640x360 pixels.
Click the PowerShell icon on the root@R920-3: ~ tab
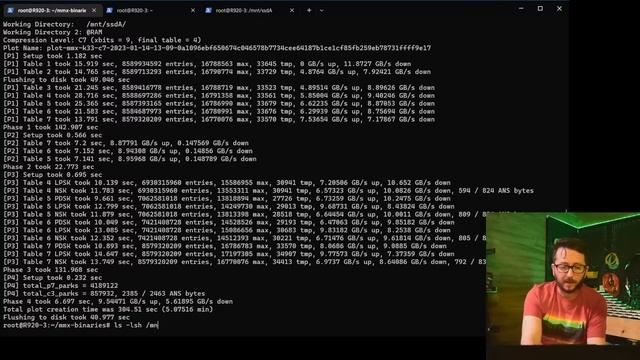point(109,10)
